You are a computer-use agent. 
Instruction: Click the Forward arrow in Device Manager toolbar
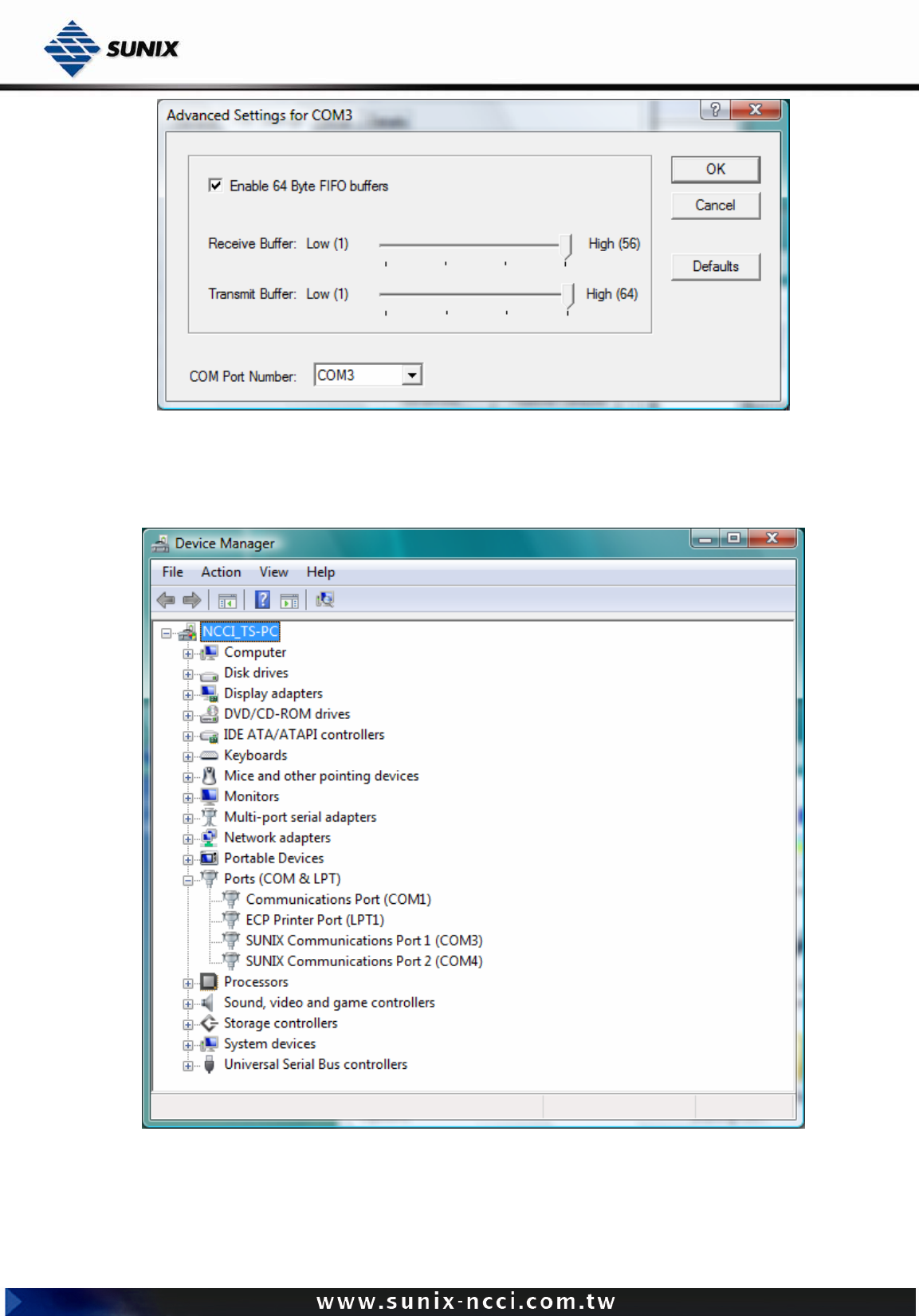point(191,600)
